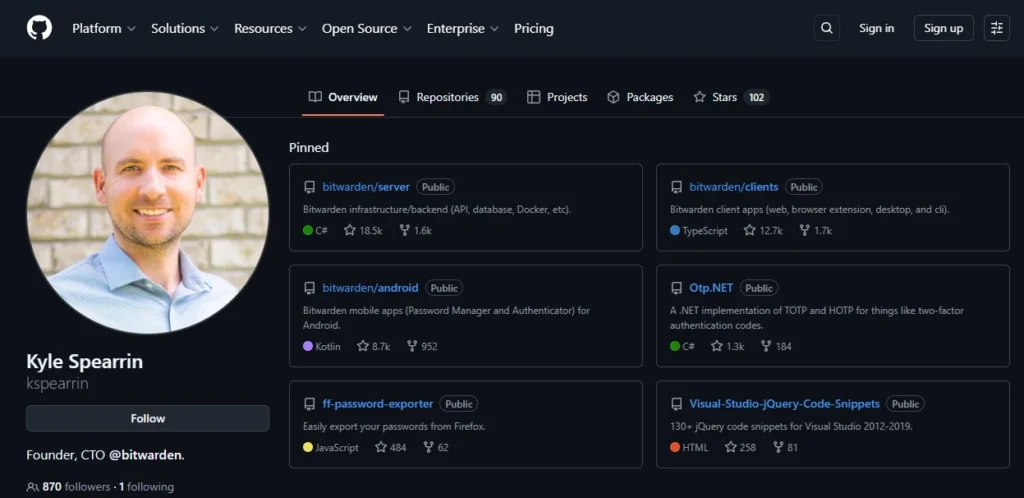Click the star icon beside Stars tab
The width and height of the screenshot is (1024, 498).
[699, 97]
